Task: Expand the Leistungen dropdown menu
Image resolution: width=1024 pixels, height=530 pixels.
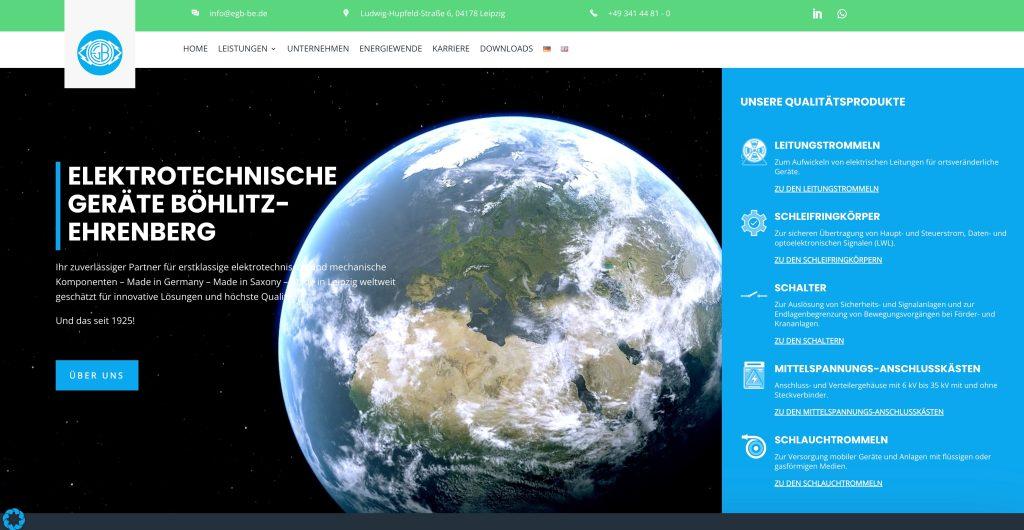Action: (246, 49)
